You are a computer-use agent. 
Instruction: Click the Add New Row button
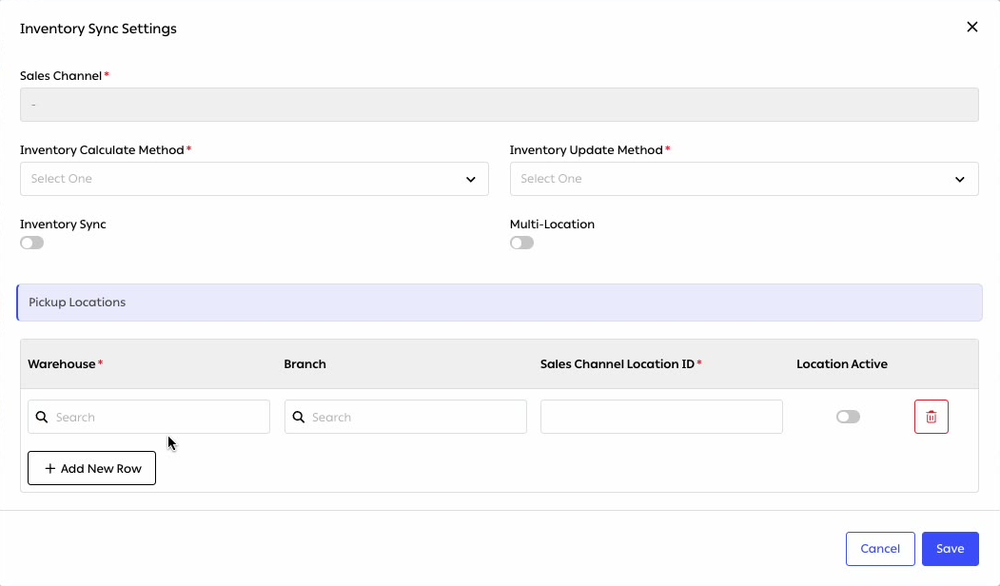coord(92,468)
